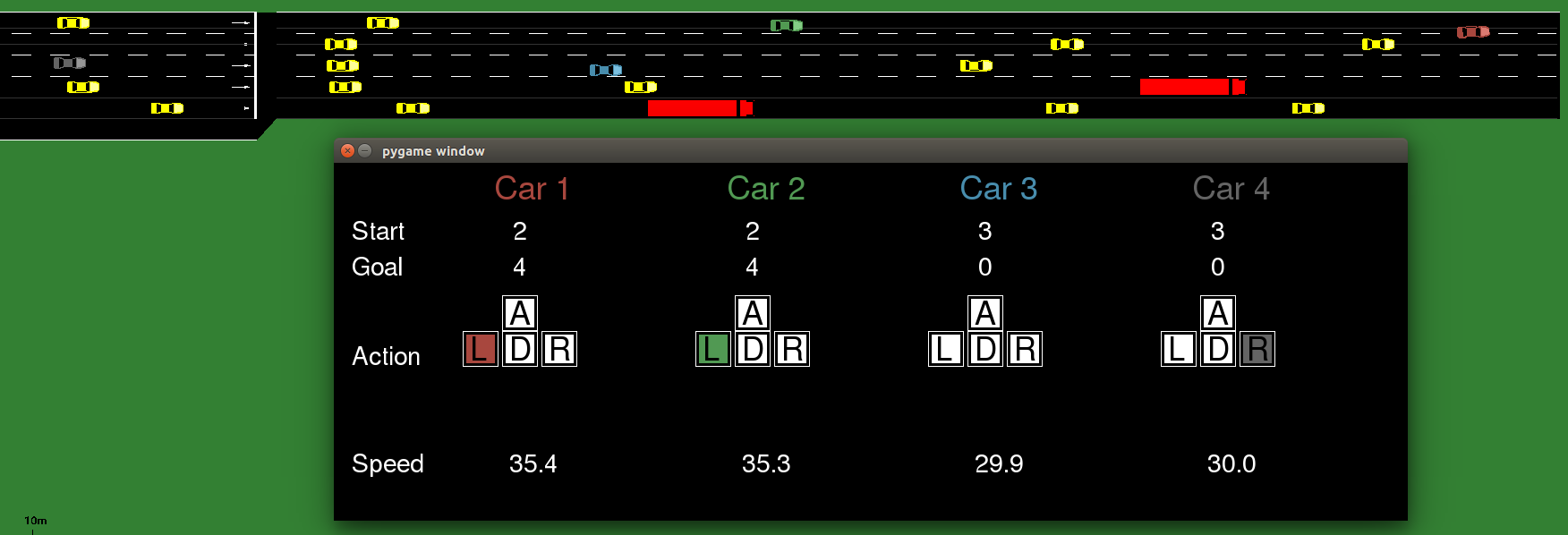Click the D key box under Car 1
Viewport: 1568px width, 535px height.
pyautogui.click(x=520, y=349)
